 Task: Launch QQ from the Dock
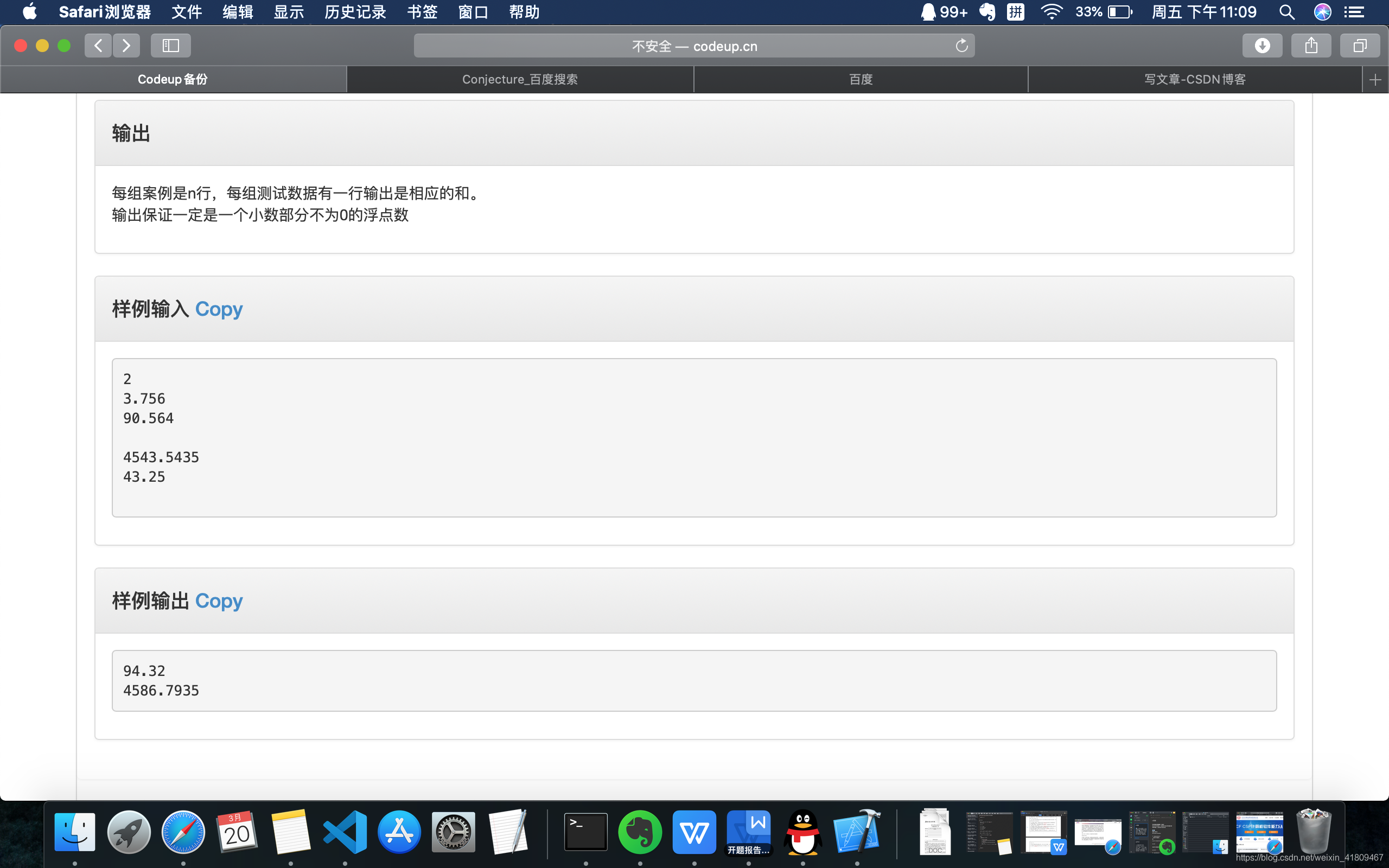click(x=802, y=831)
